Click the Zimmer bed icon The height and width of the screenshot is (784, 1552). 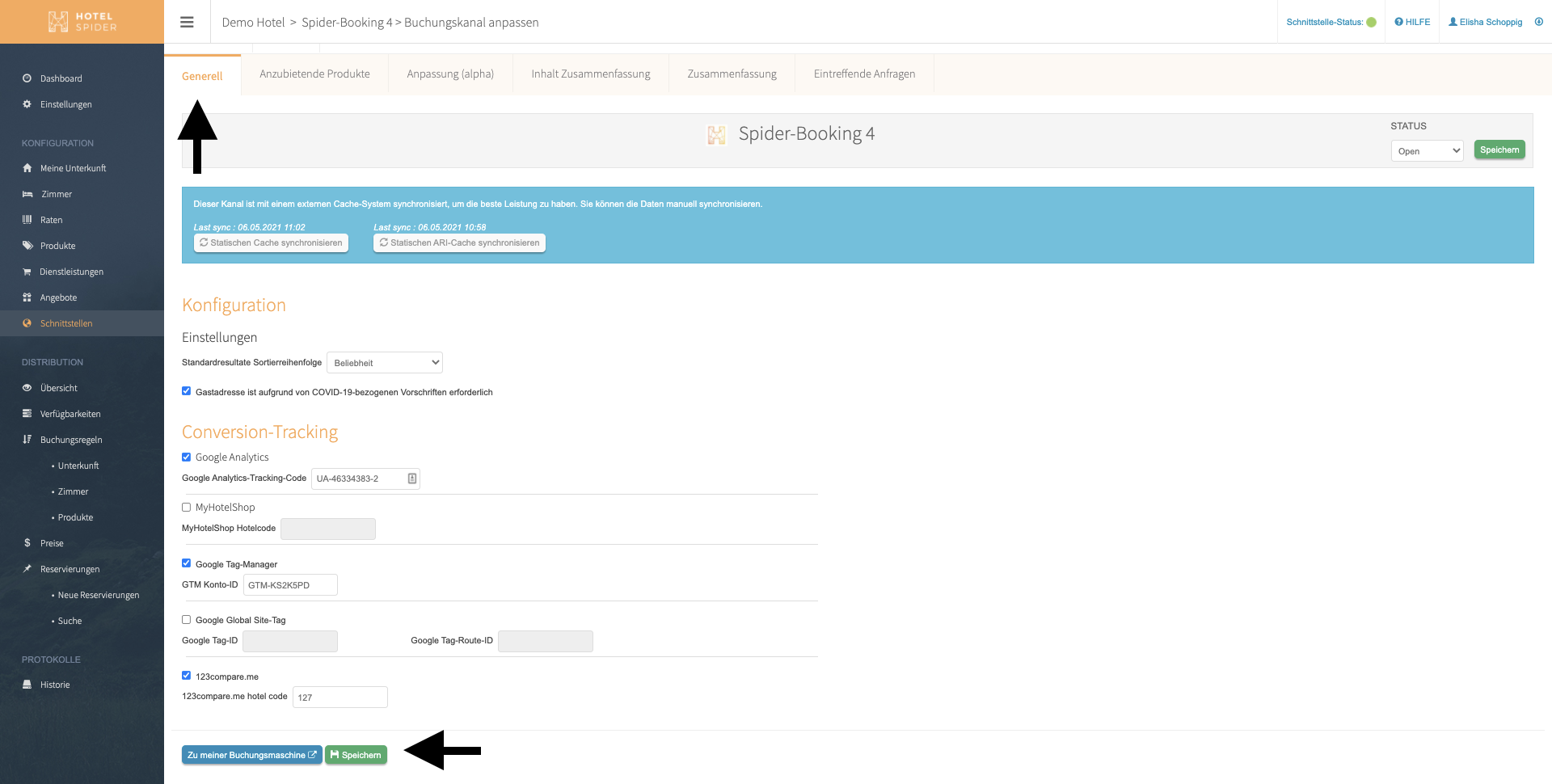point(27,194)
